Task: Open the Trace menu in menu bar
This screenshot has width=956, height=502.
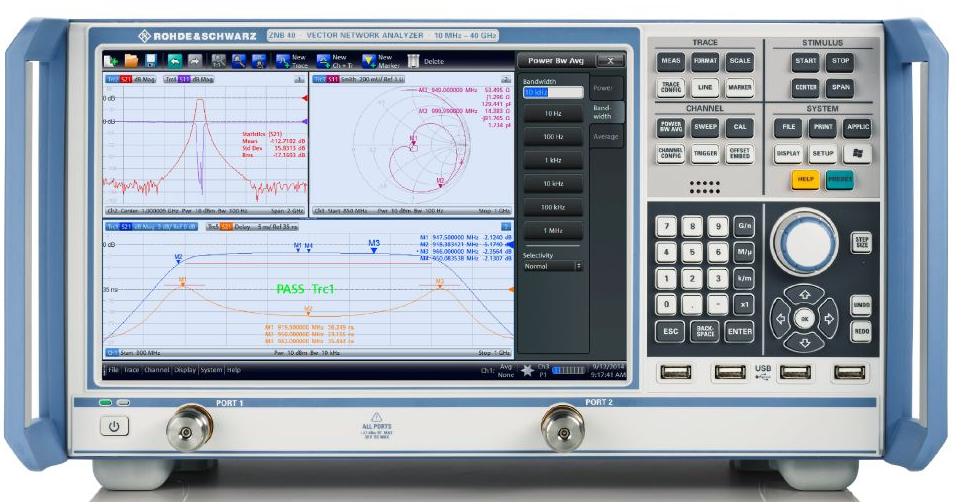Action: [131, 370]
